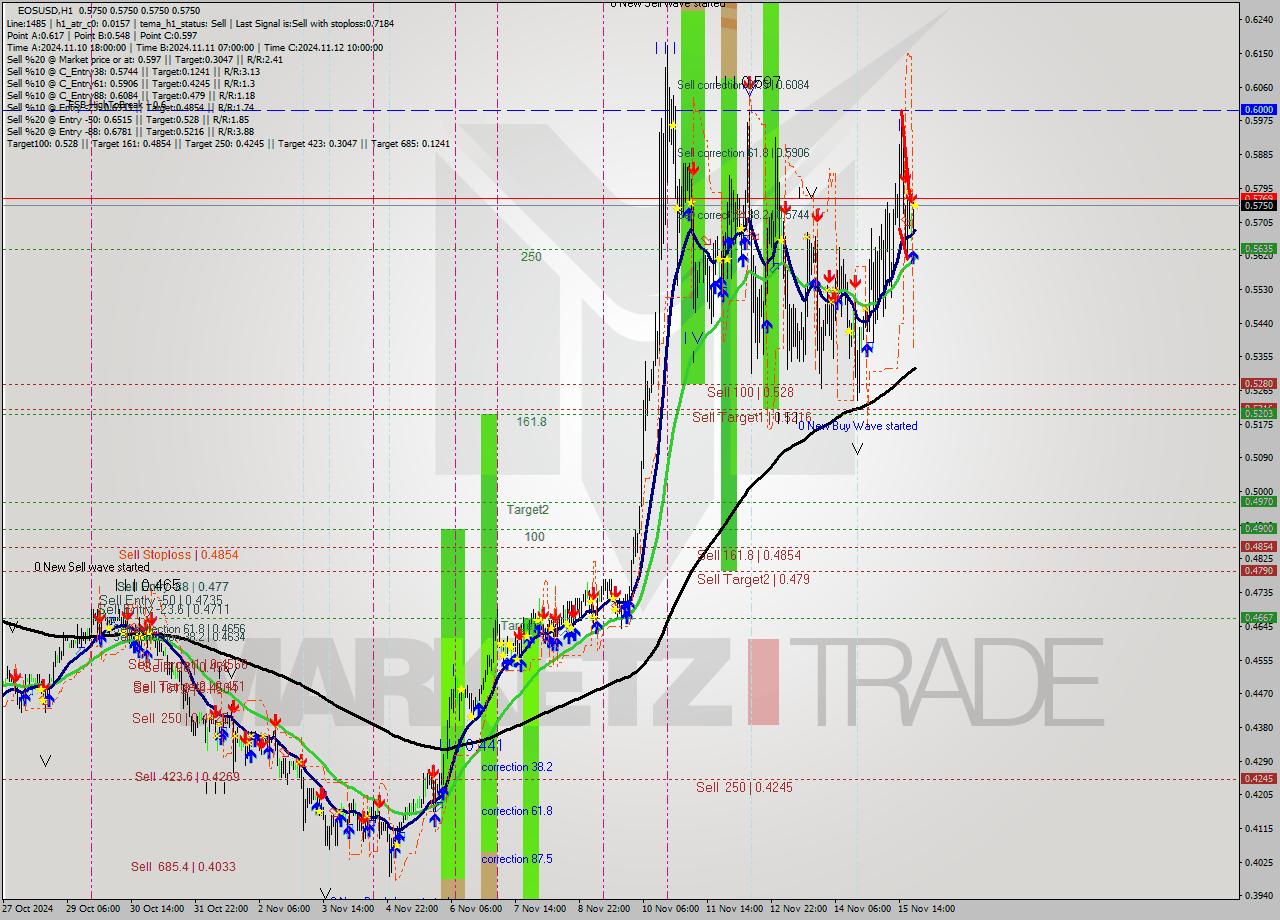Click the green 0.4970 price marker
This screenshot has height=920, width=1280.
[1258, 502]
